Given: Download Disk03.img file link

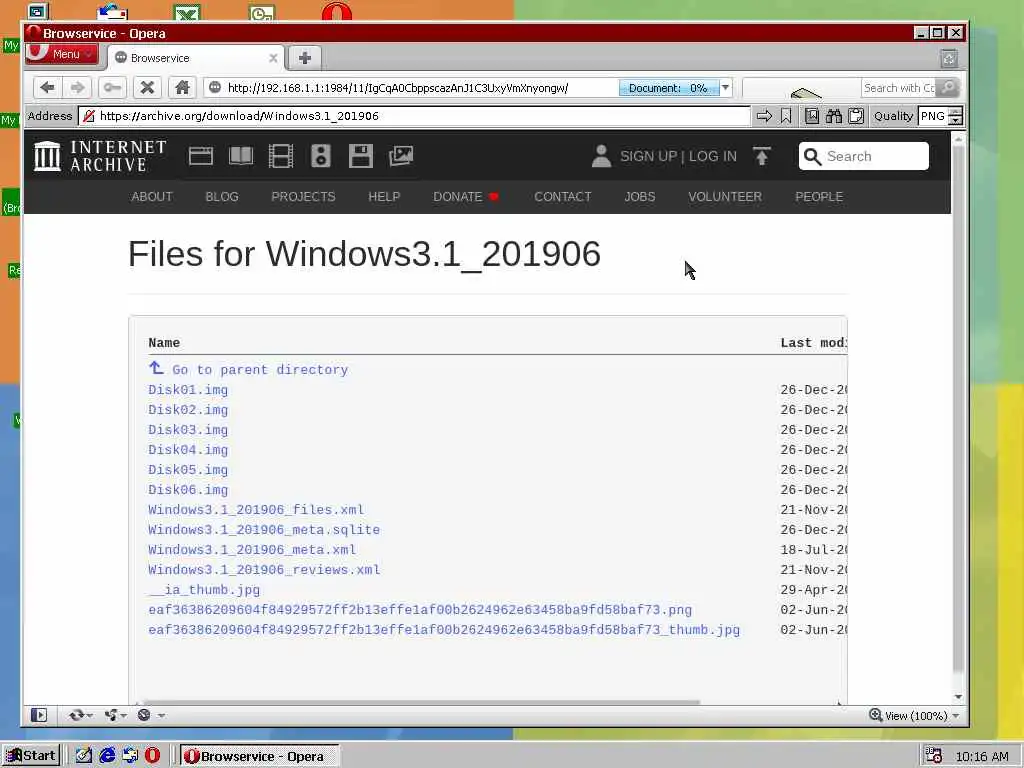Looking at the screenshot, I should [x=188, y=430].
